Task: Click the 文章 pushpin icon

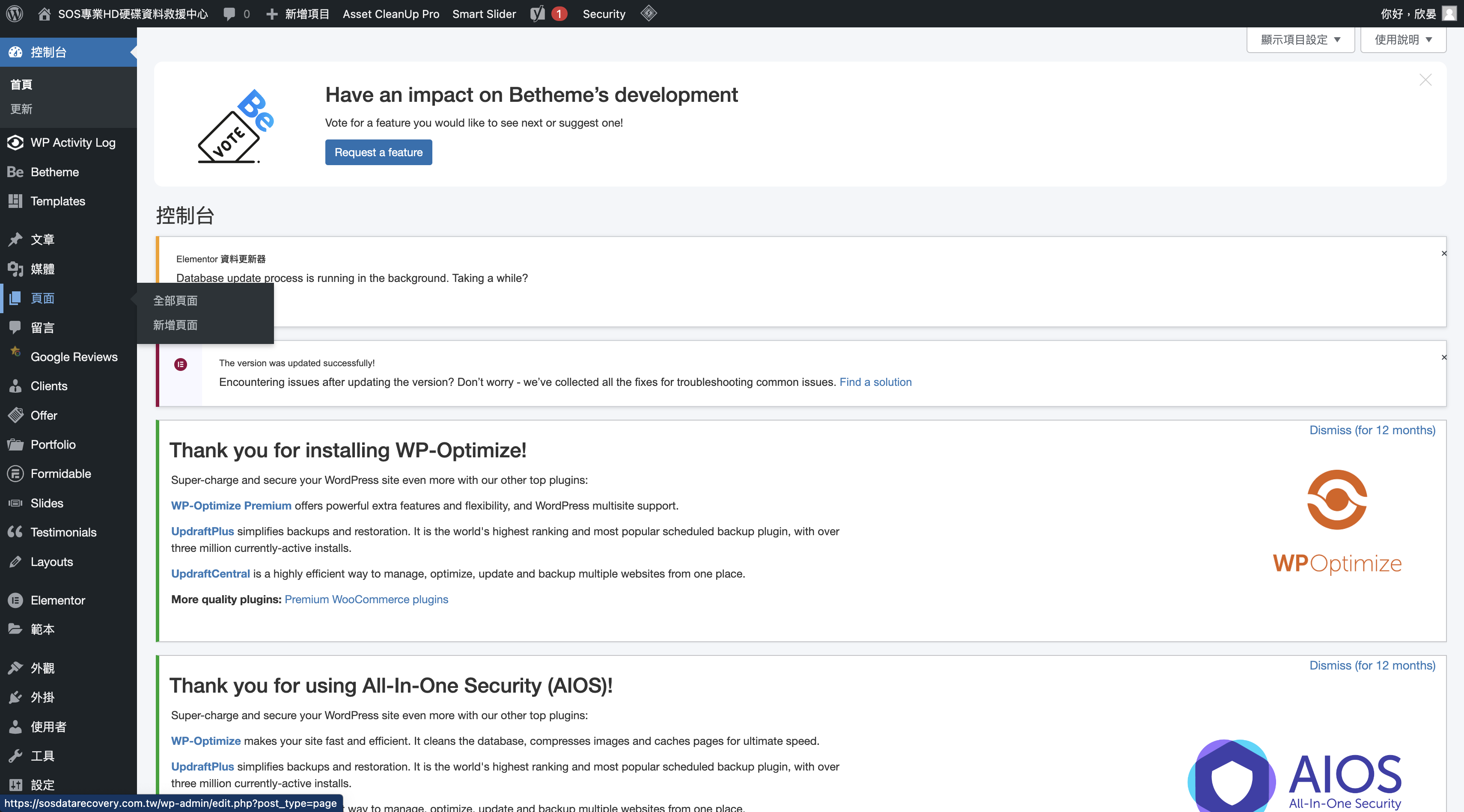Action: pyautogui.click(x=15, y=240)
